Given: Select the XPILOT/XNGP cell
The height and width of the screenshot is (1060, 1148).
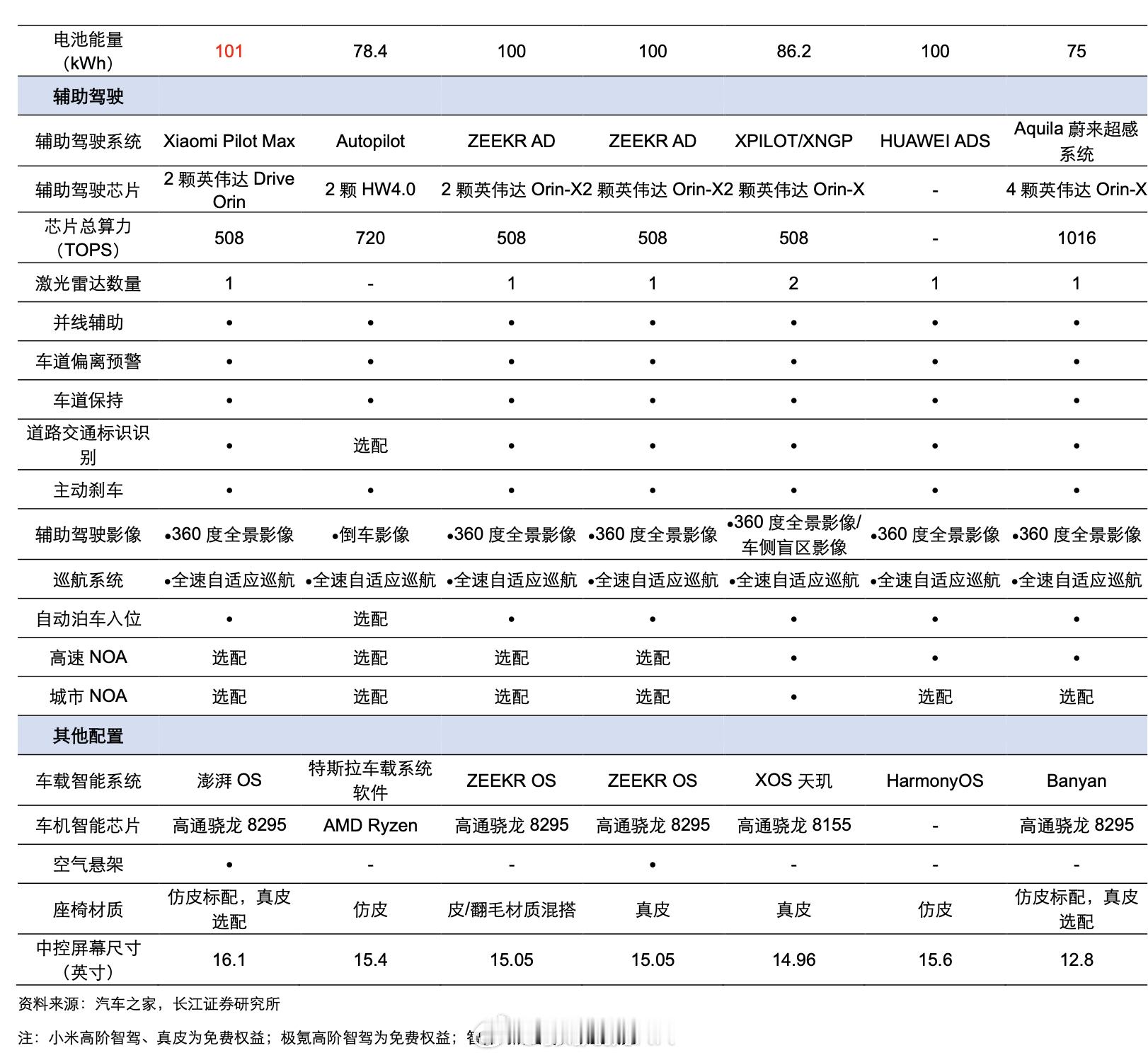Looking at the screenshot, I should coord(793,141).
